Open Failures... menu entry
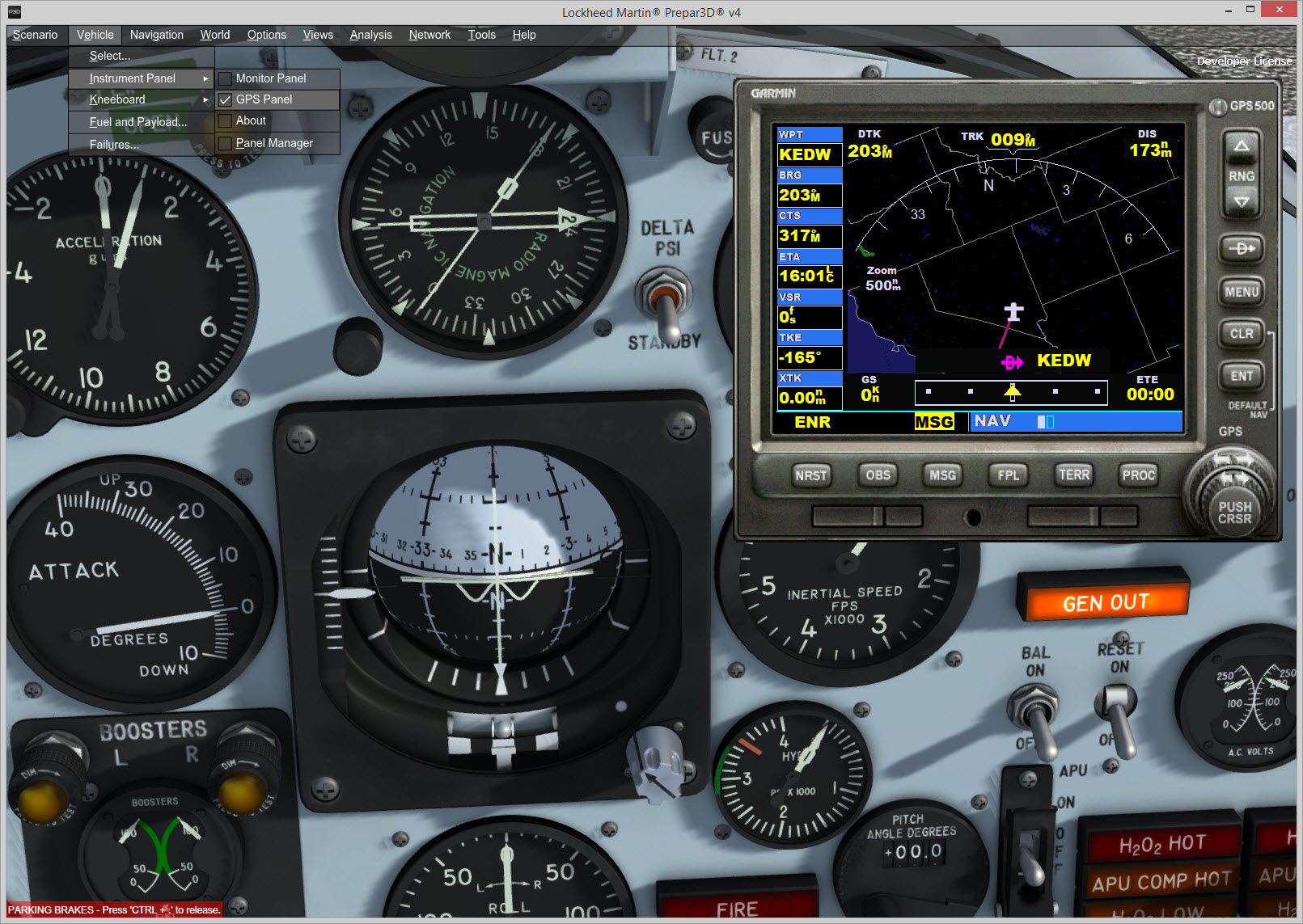 [x=141, y=145]
